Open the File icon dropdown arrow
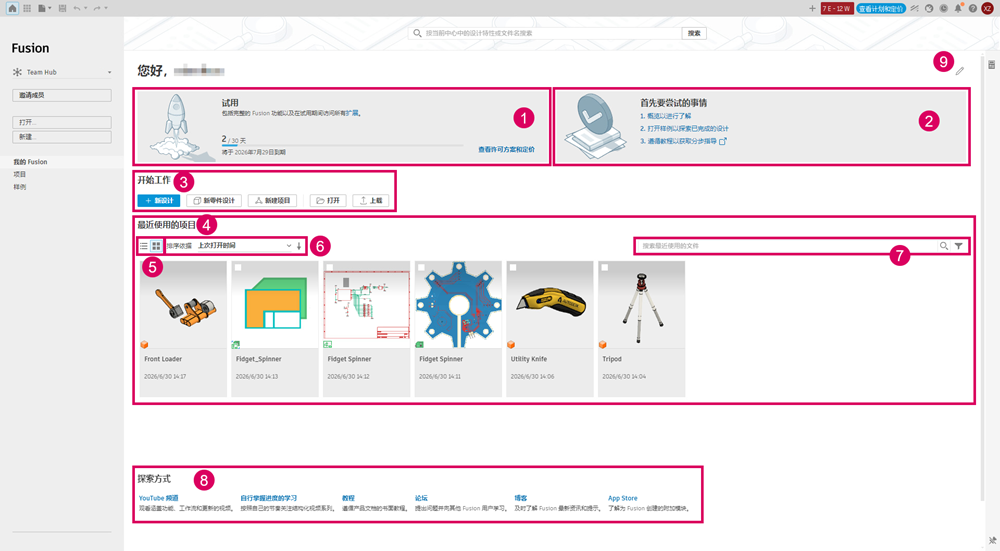Screen dimensions: 1000x551 pos(50,8)
